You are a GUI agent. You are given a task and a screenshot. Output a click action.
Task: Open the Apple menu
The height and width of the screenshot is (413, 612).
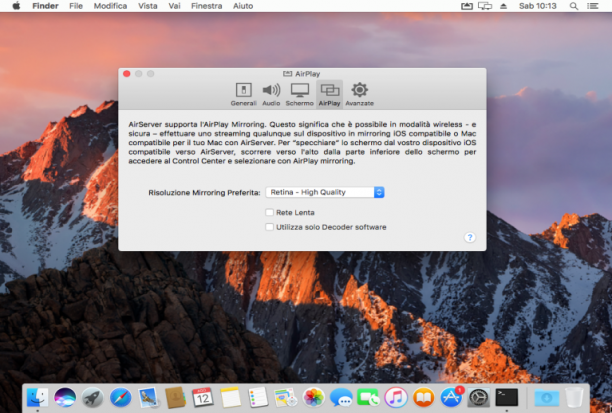pyautogui.click(x=16, y=6)
